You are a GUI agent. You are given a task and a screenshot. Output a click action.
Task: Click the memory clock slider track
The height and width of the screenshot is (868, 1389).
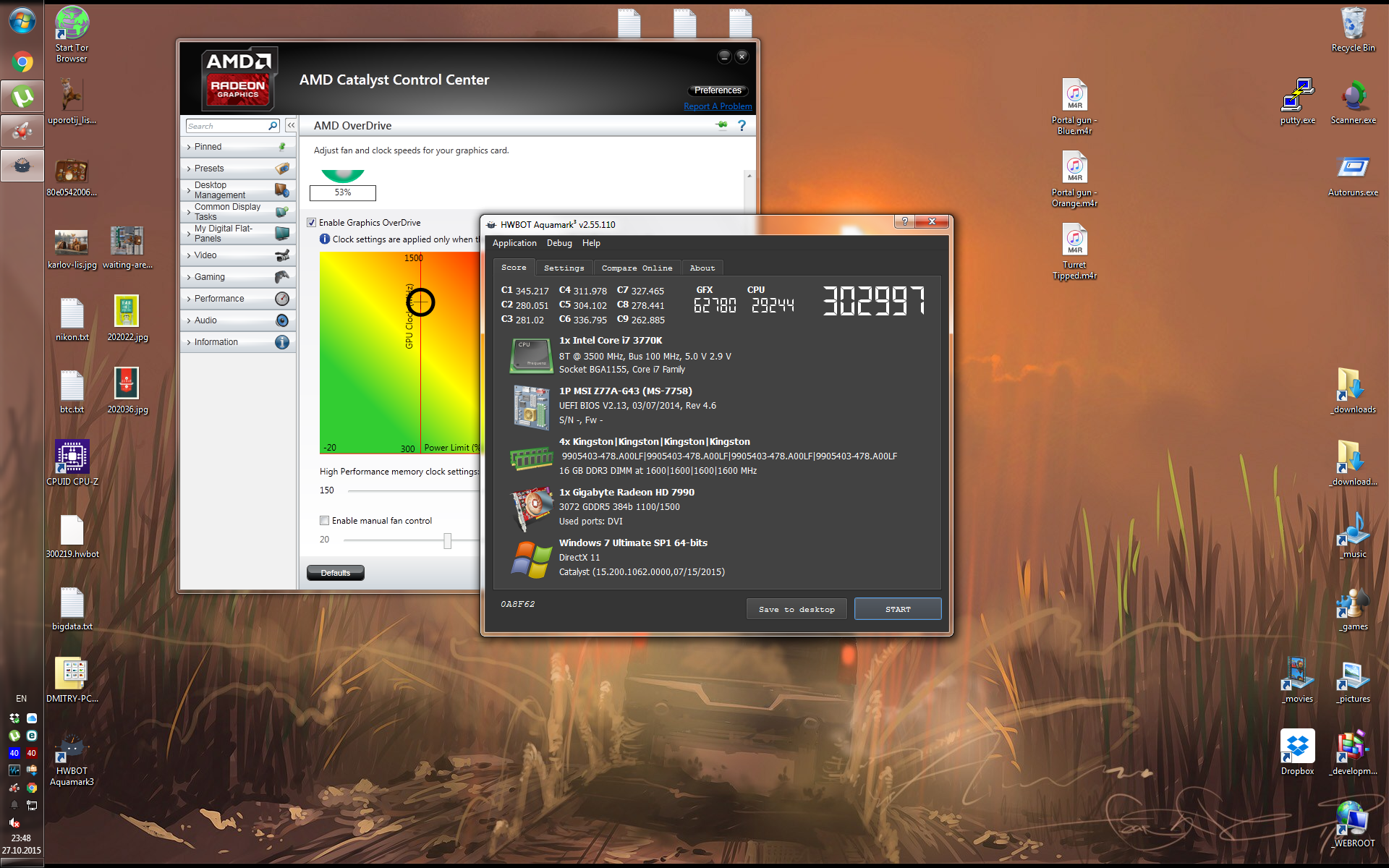point(413,490)
